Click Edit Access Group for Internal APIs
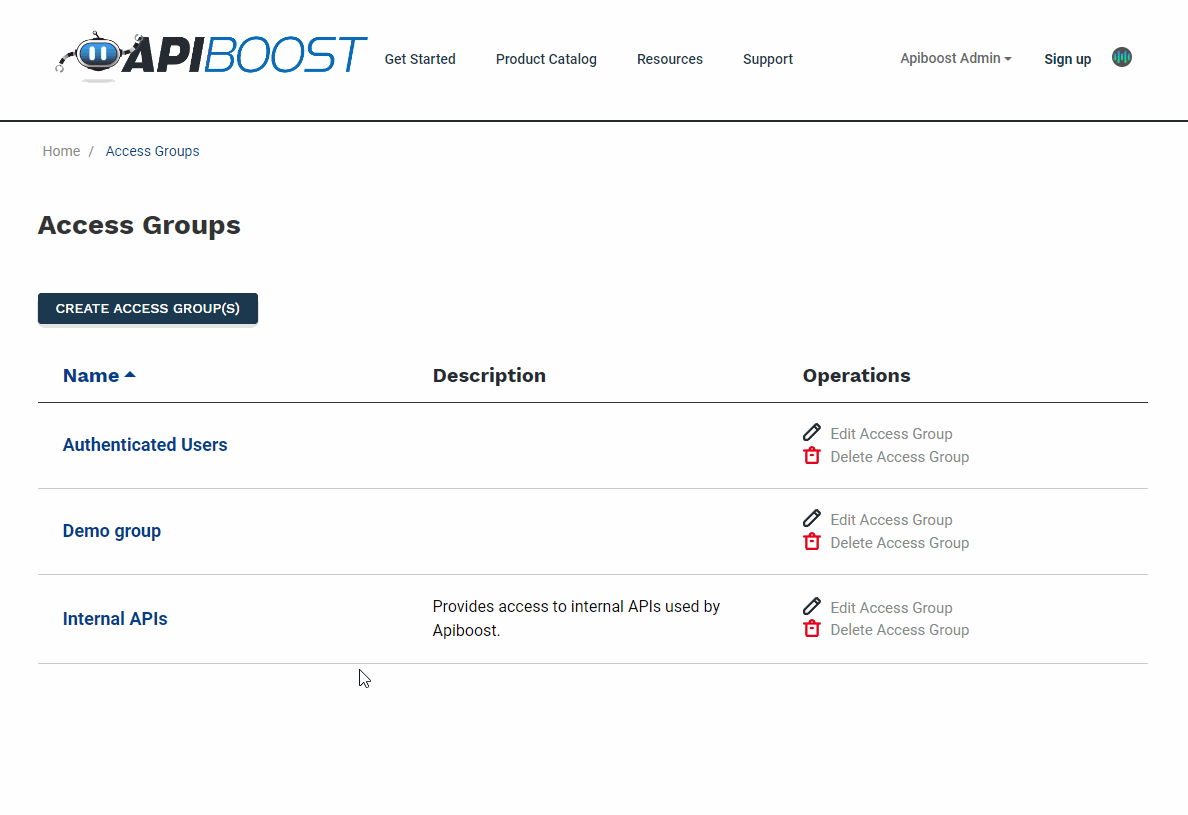The height and width of the screenshot is (815, 1188). pos(891,607)
